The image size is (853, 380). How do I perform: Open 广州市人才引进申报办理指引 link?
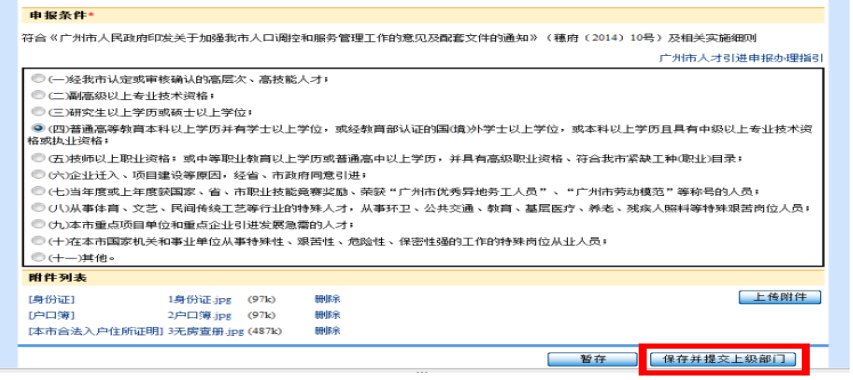(x=741, y=58)
